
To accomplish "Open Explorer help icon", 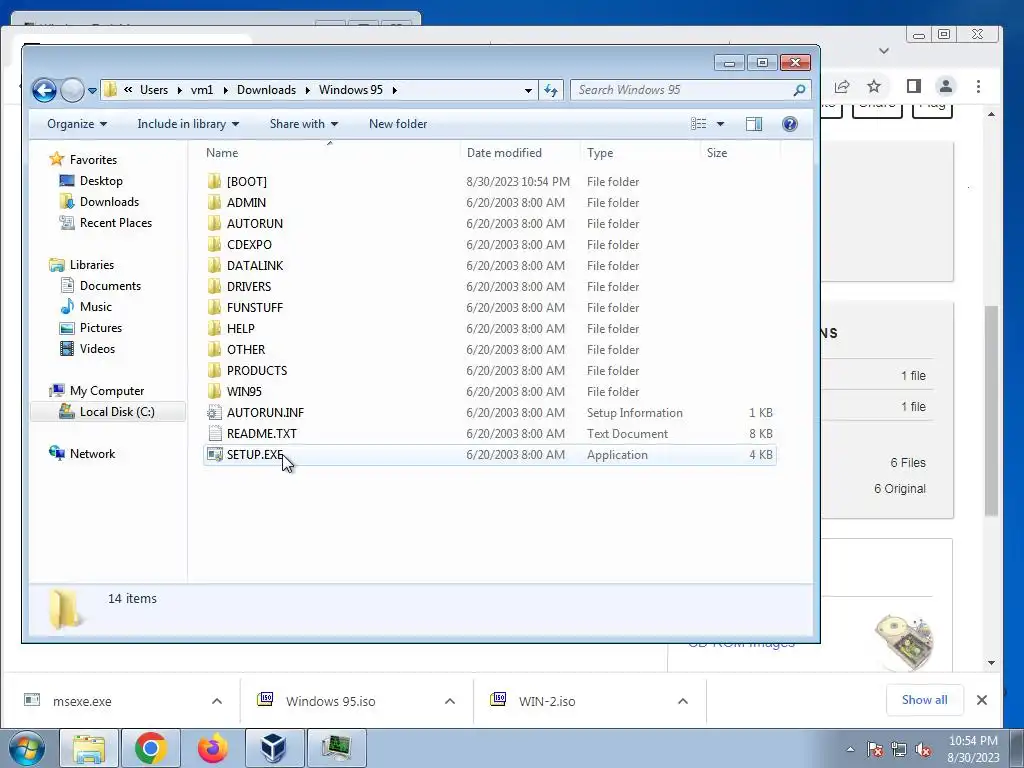I will (x=790, y=124).
